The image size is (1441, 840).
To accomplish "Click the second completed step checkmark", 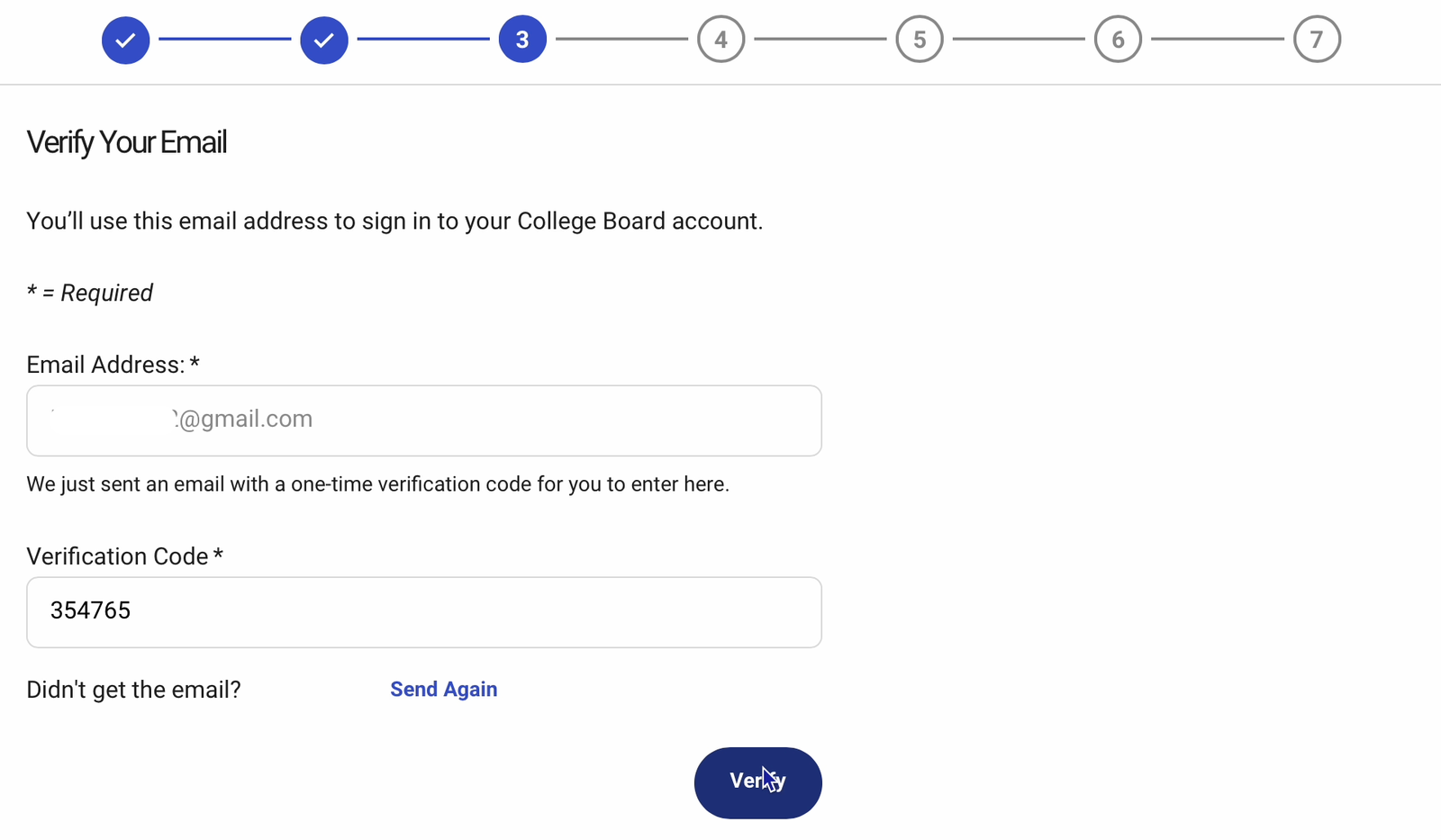I will (324, 40).
